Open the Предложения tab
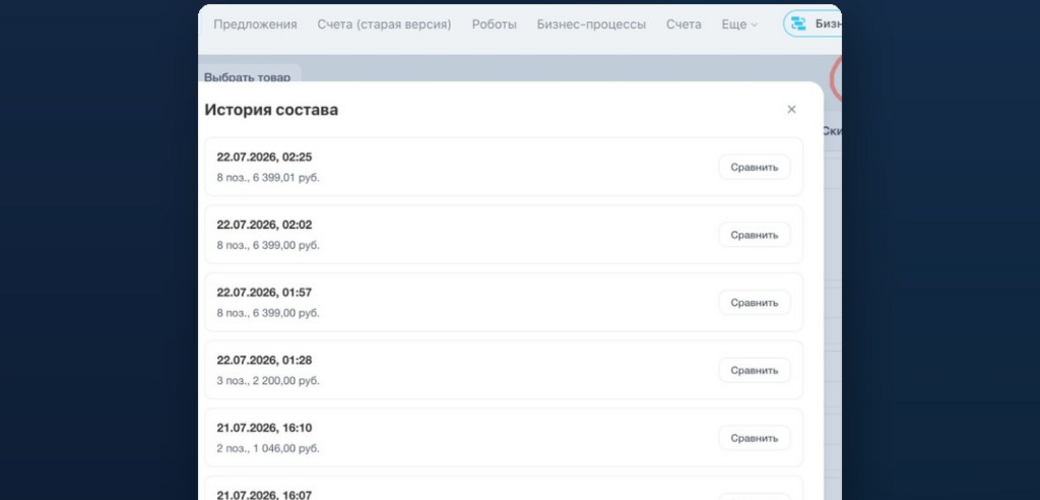This screenshot has height=500, width=1040. point(255,25)
